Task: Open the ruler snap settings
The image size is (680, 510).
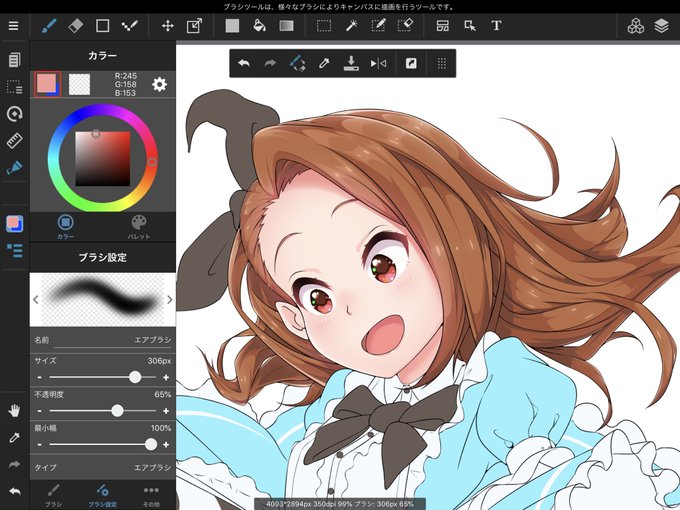Action: coord(14,141)
